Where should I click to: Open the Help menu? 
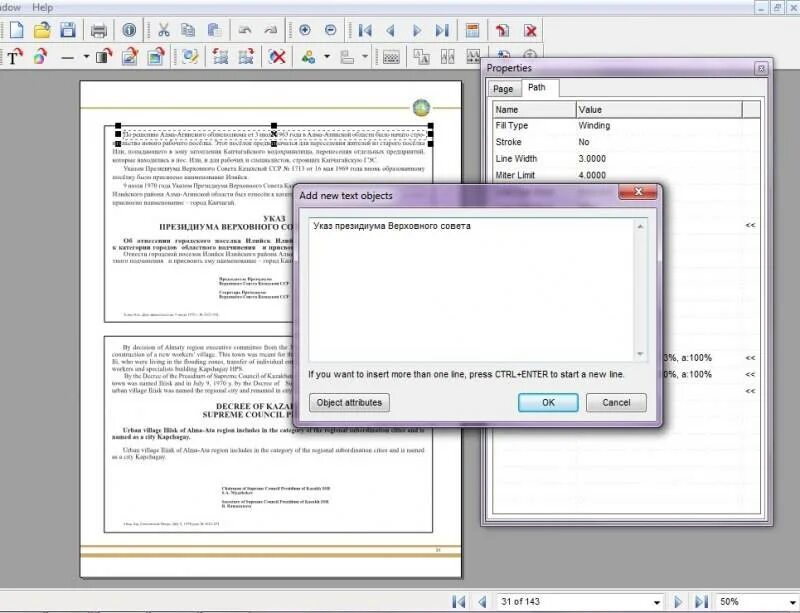click(x=42, y=8)
